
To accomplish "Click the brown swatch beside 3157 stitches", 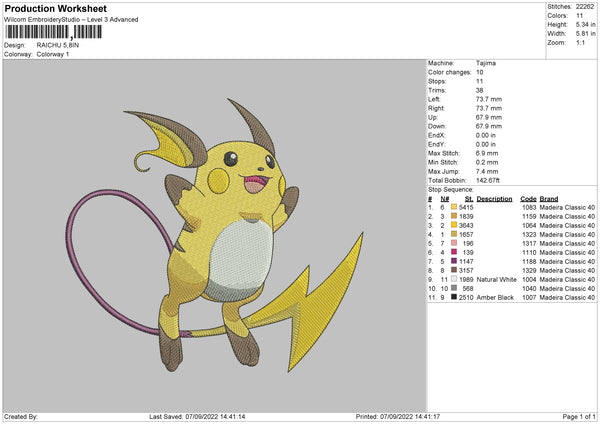I will click(454, 270).
